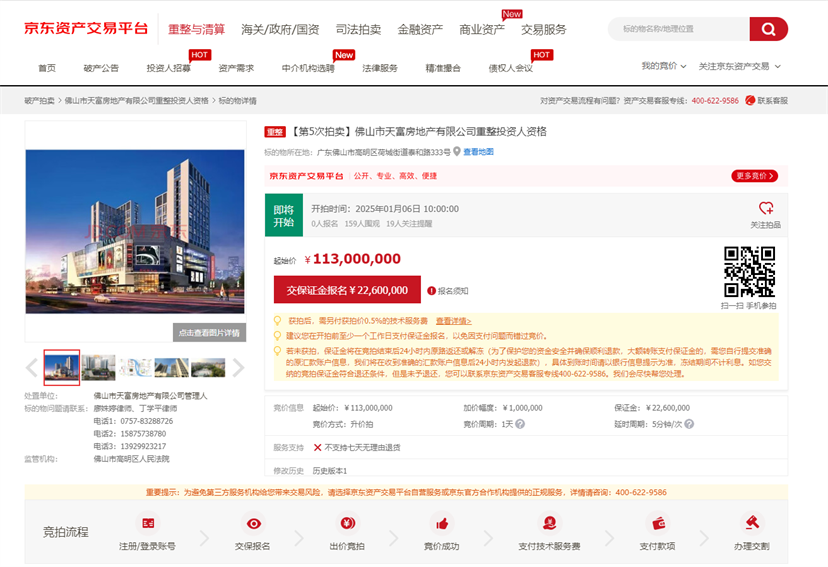828x567 pixels.
Task: Click the heart icon to follow this auction item
Action: click(x=766, y=208)
